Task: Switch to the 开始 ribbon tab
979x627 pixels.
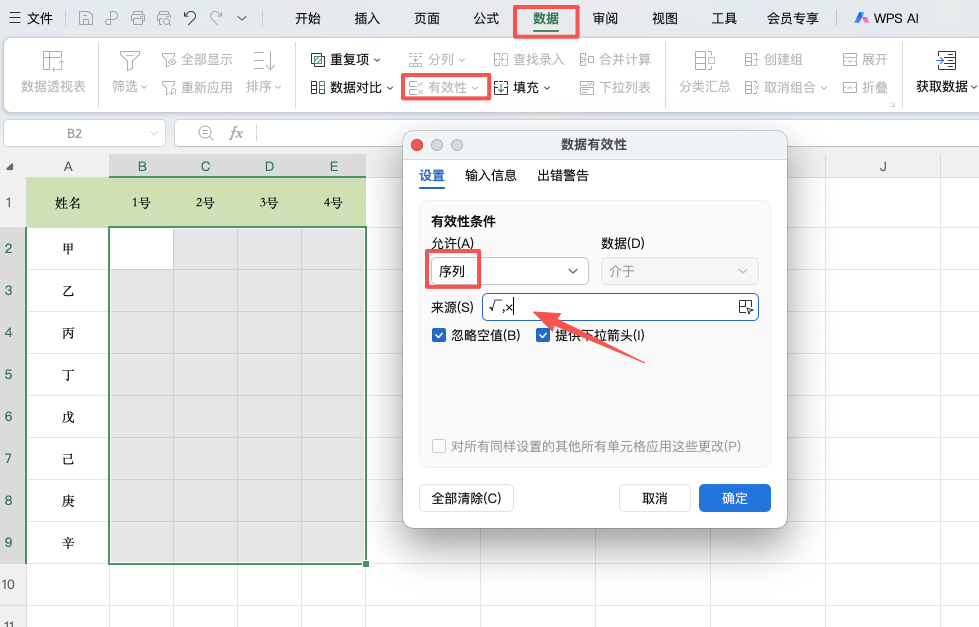Action: point(308,19)
